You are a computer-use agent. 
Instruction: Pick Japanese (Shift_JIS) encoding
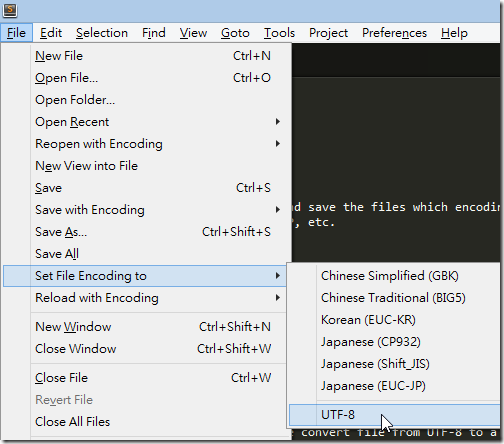(395, 364)
